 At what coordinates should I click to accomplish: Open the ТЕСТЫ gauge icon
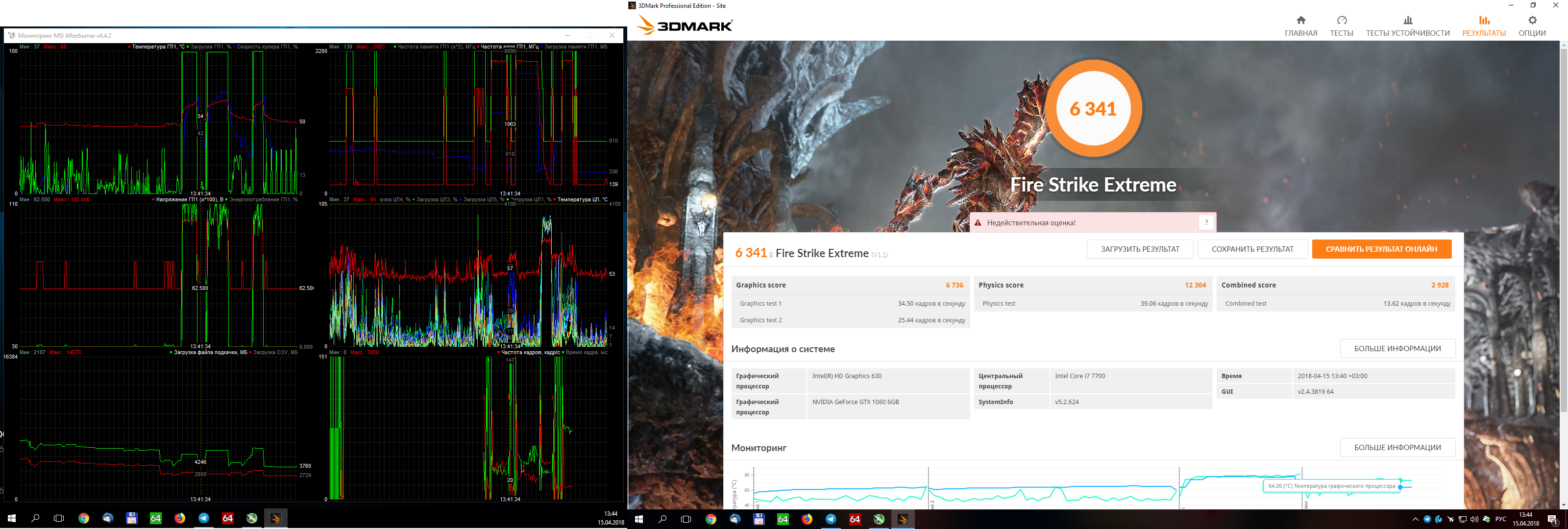pyautogui.click(x=1342, y=20)
